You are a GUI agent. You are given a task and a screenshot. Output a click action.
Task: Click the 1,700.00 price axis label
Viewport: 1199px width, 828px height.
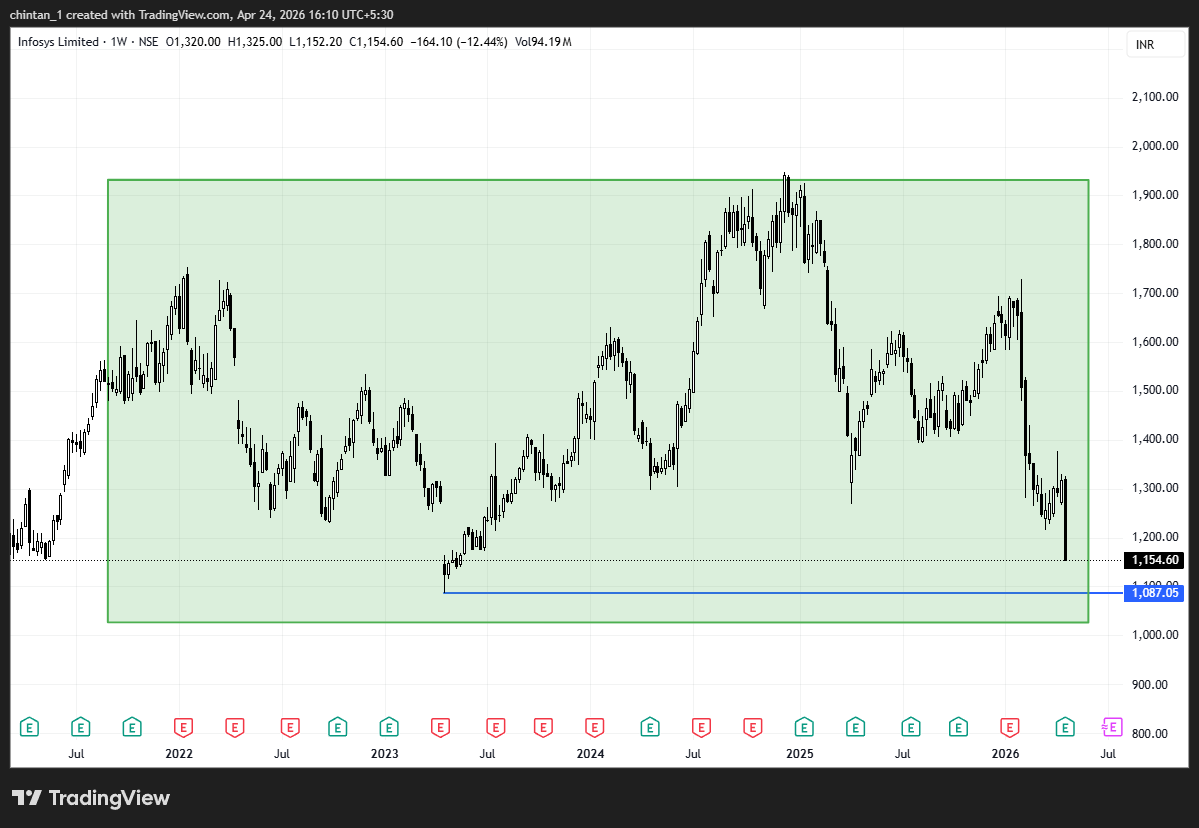click(x=1155, y=293)
